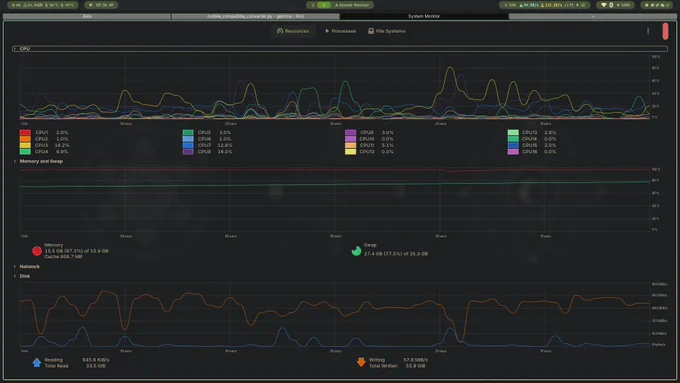Change the CPU4 green color swatch

click(25, 152)
